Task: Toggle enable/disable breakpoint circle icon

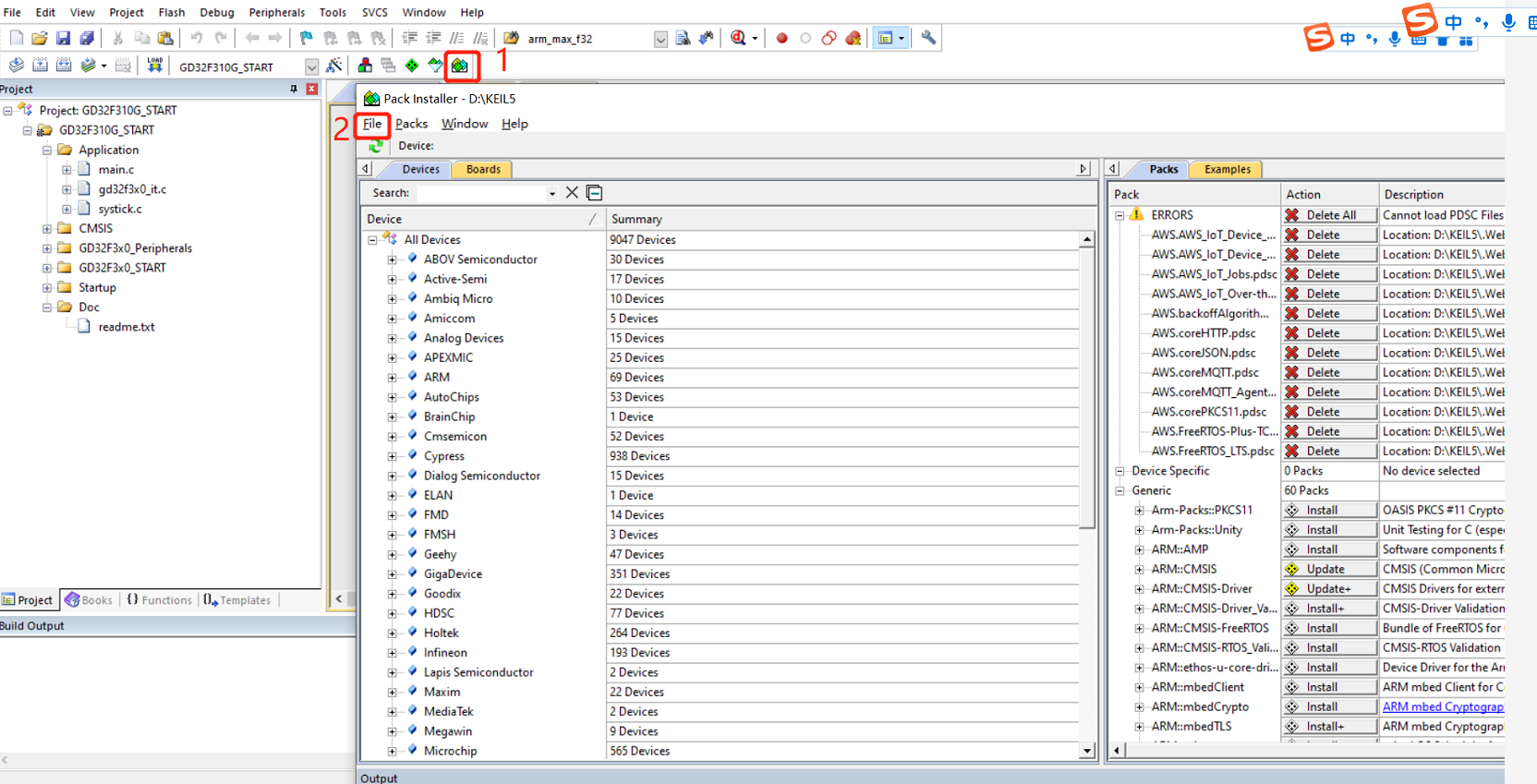Action: 805,38
